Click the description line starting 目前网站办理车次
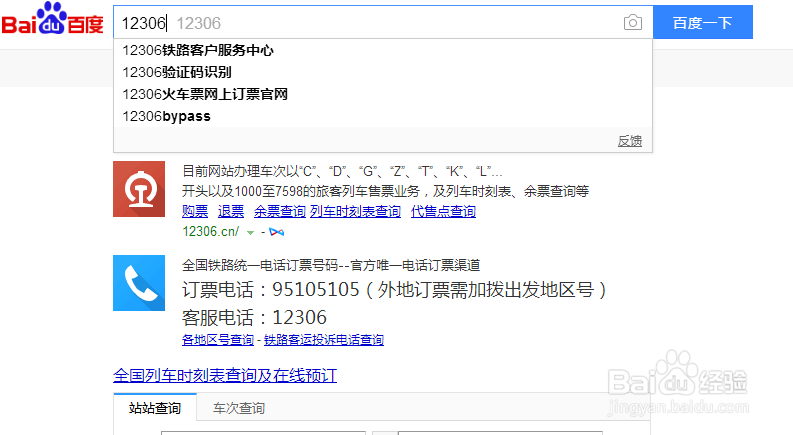Screen dimensions: 793x435 (342, 171)
